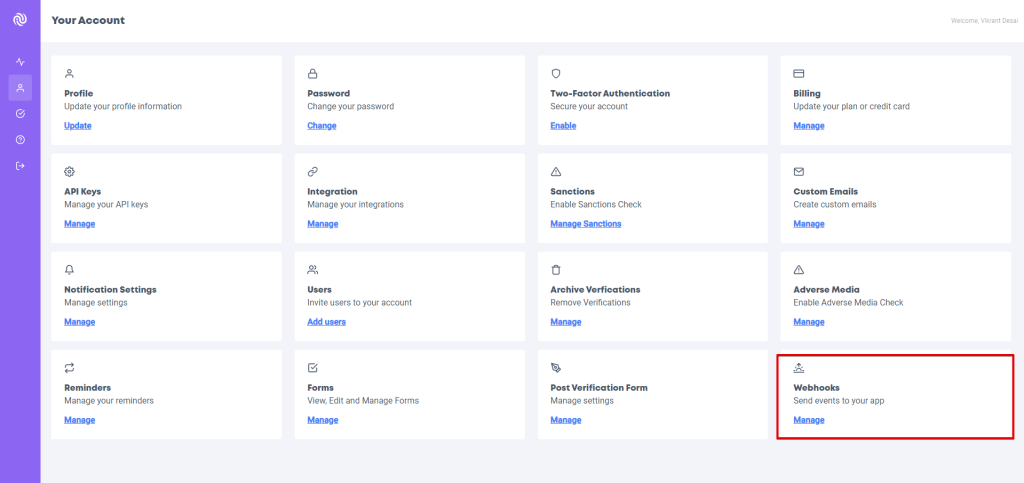Click the Change link under Password

coord(321,126)
